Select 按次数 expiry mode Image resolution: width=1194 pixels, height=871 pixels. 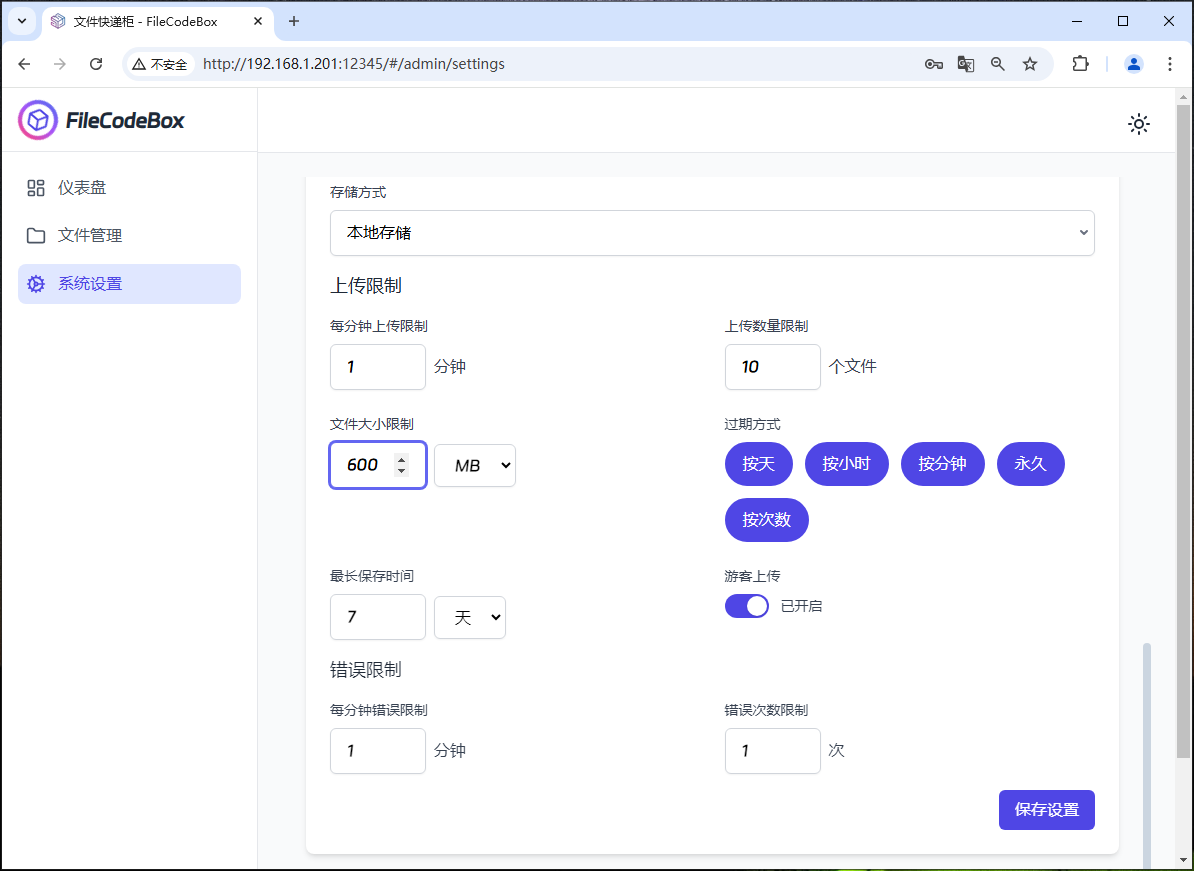point(766,520)
